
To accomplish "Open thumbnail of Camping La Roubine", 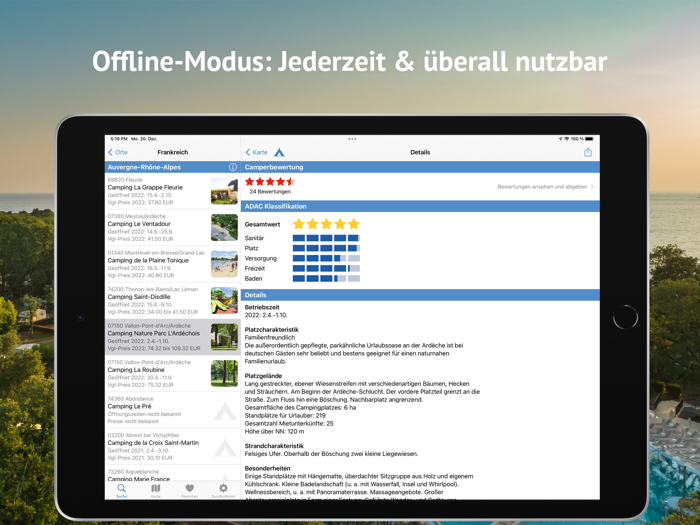I will point(224,373).
